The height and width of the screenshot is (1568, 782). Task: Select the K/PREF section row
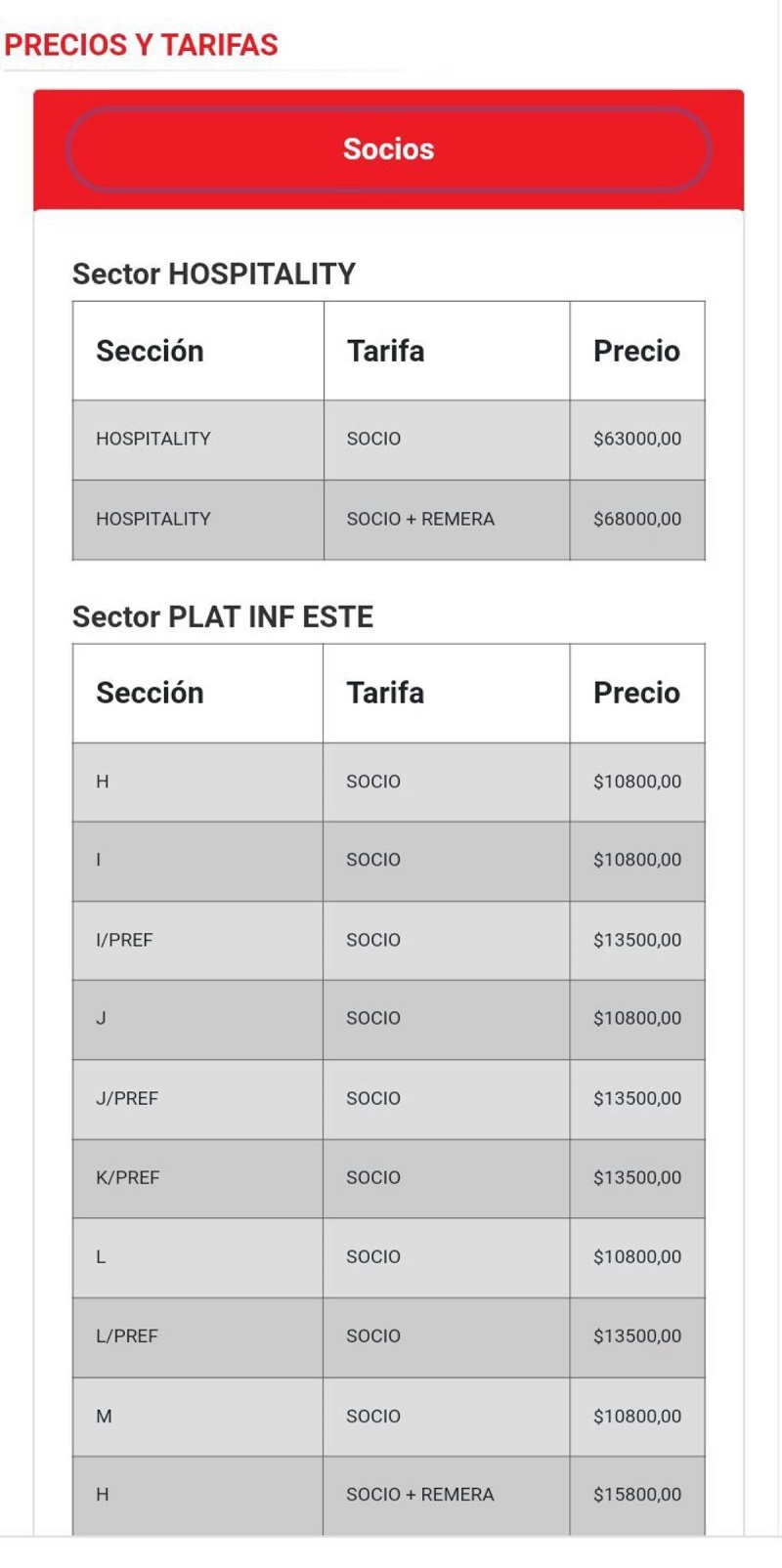pyautogui.click(x=388, y=1177)
